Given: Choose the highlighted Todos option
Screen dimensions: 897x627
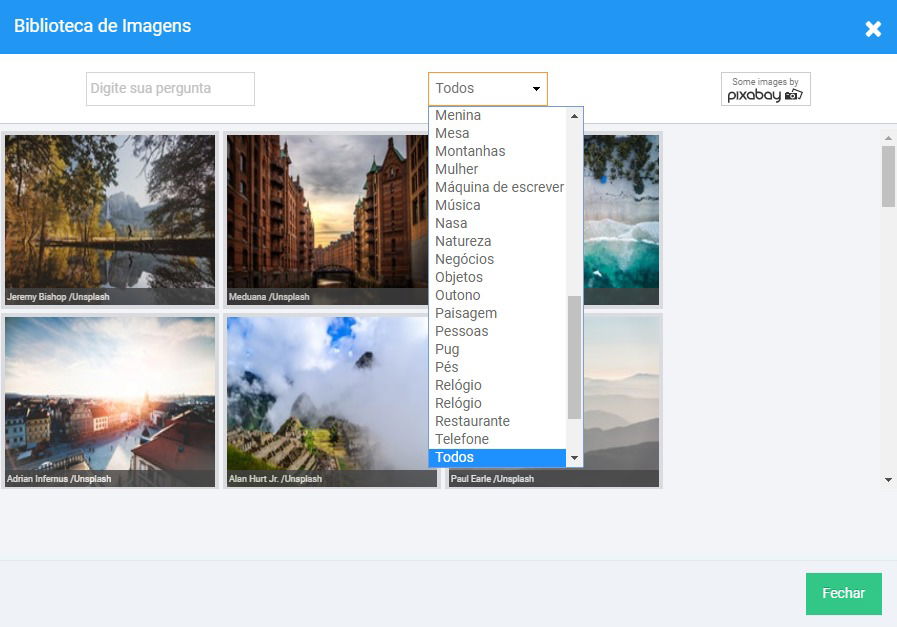Looking at the screenshot, I should (x=497, y=458).
